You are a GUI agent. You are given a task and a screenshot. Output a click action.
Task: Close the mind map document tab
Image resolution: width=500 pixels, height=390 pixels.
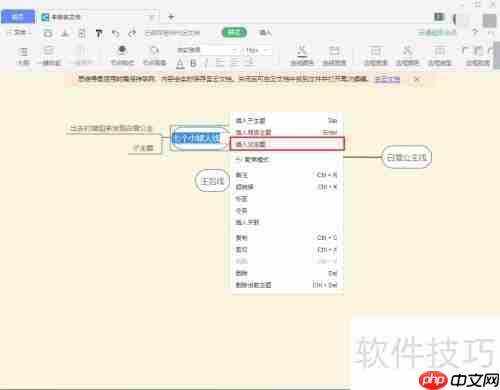(152, 17)
